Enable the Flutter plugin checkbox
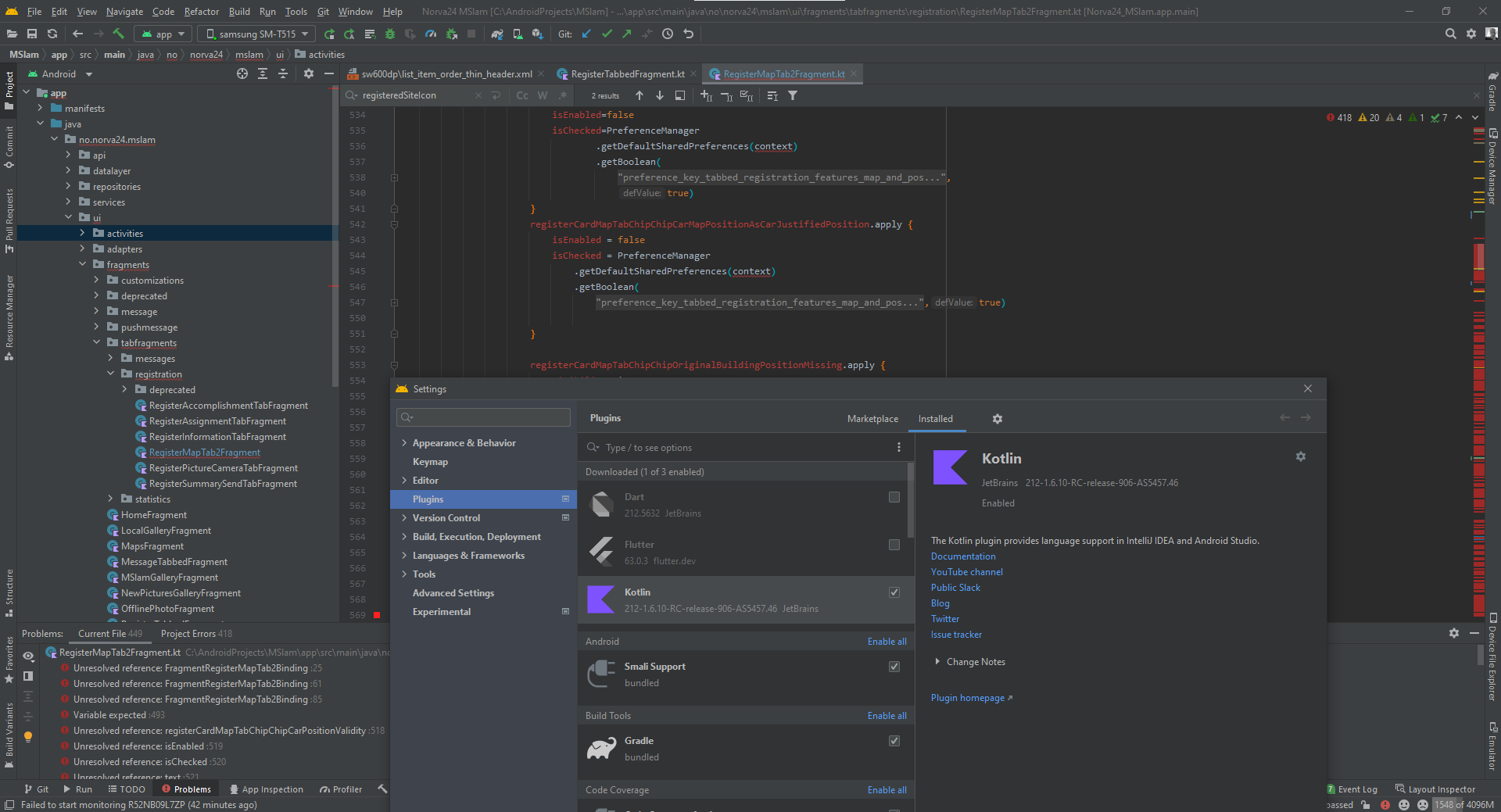Screen dimensions: 1501x812 pos(894,545)
